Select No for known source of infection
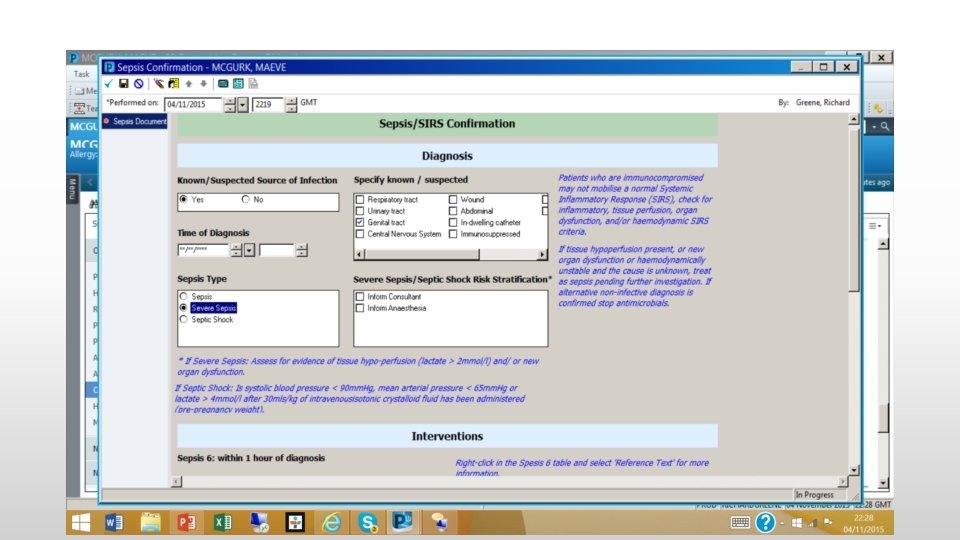The height and width of the screenshot is (540, 960). (x=246, y=200)
